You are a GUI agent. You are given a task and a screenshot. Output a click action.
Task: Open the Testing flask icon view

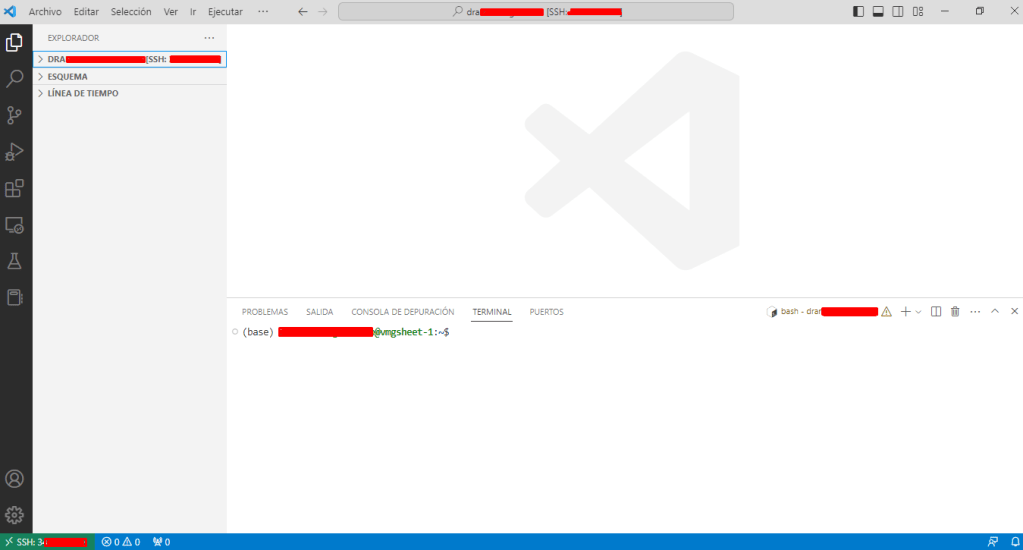15,261
